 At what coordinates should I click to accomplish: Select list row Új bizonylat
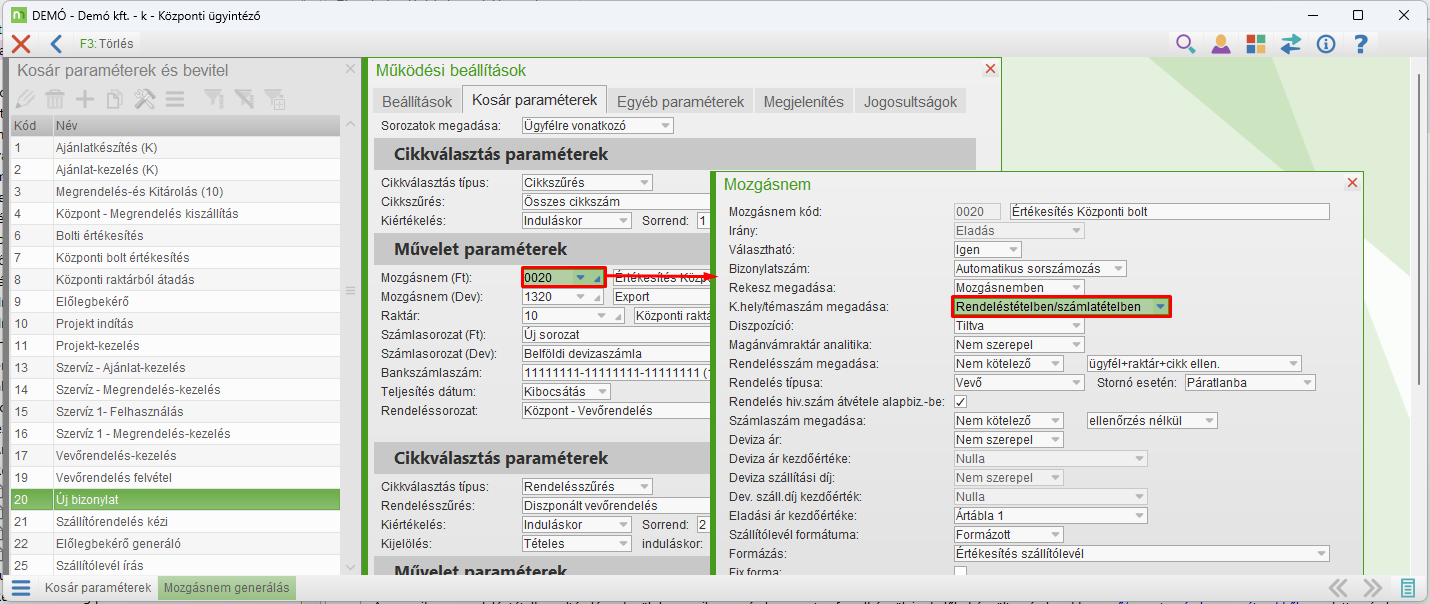point(176,499)
